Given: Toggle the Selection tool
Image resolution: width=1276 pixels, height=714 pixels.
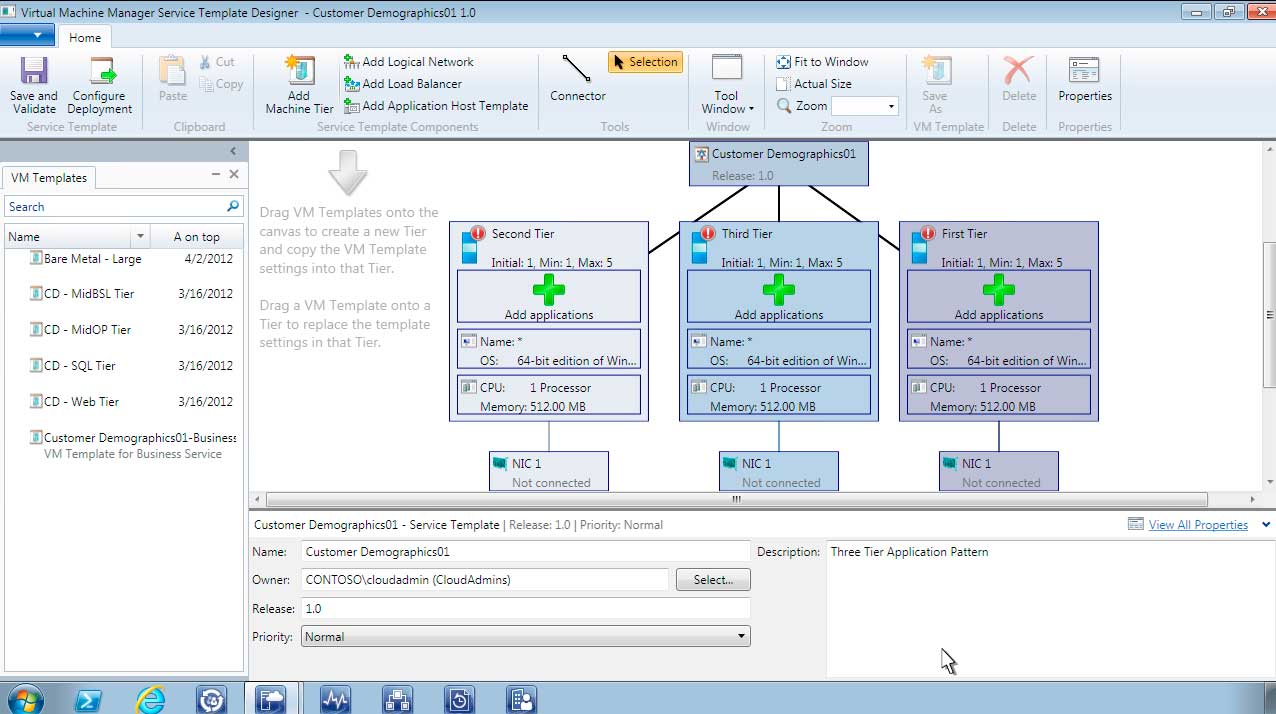Looking at the screenshot, I should (645, 62).
